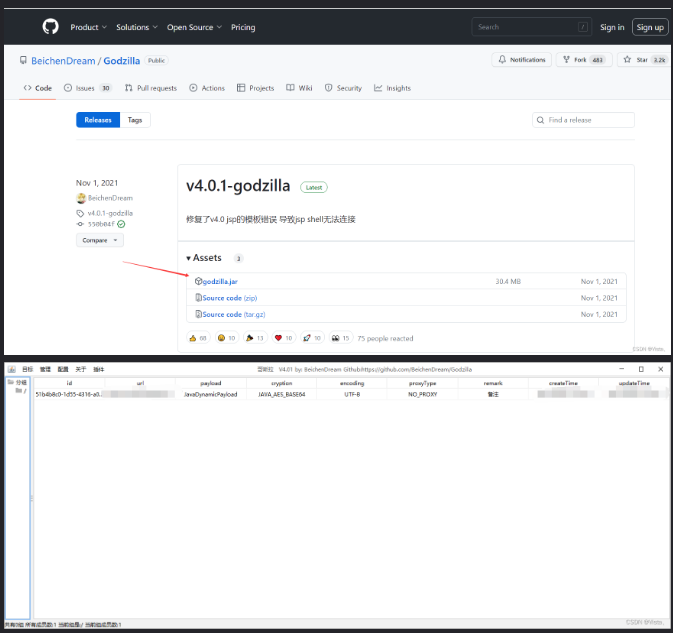Select the 分组 root tree folder
The width and height of the screenshot is (673, 633).
(x=18, y=382)
